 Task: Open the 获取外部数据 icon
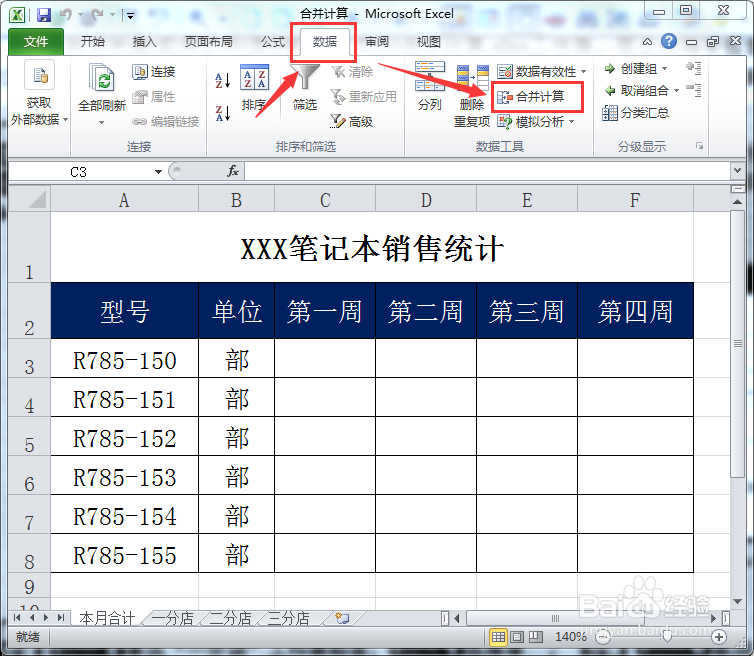click(x=40, y=76)
